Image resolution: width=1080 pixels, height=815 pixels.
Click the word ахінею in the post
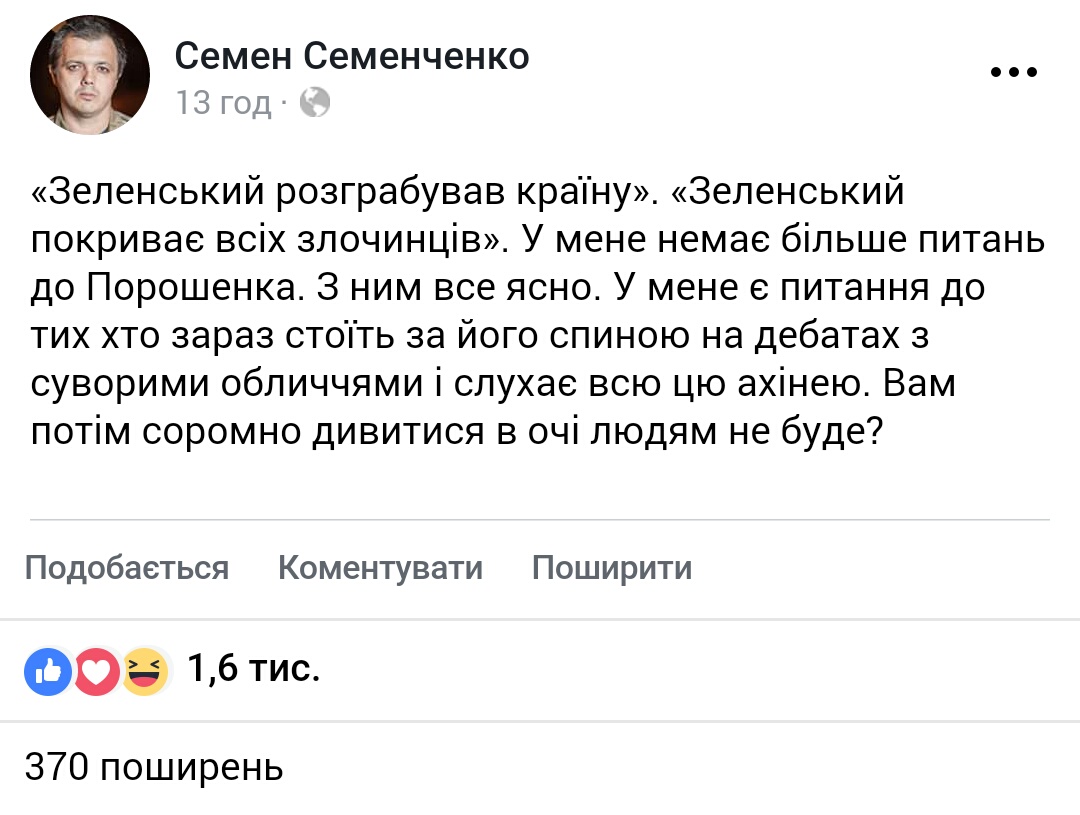click(799, 384)
